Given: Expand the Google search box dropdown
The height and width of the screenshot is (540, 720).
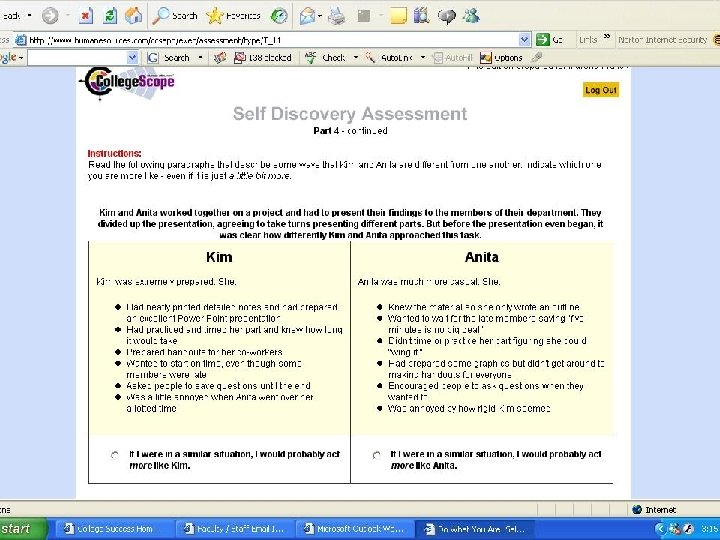Looking at the screenshot, I should click(x=132, y=57).
